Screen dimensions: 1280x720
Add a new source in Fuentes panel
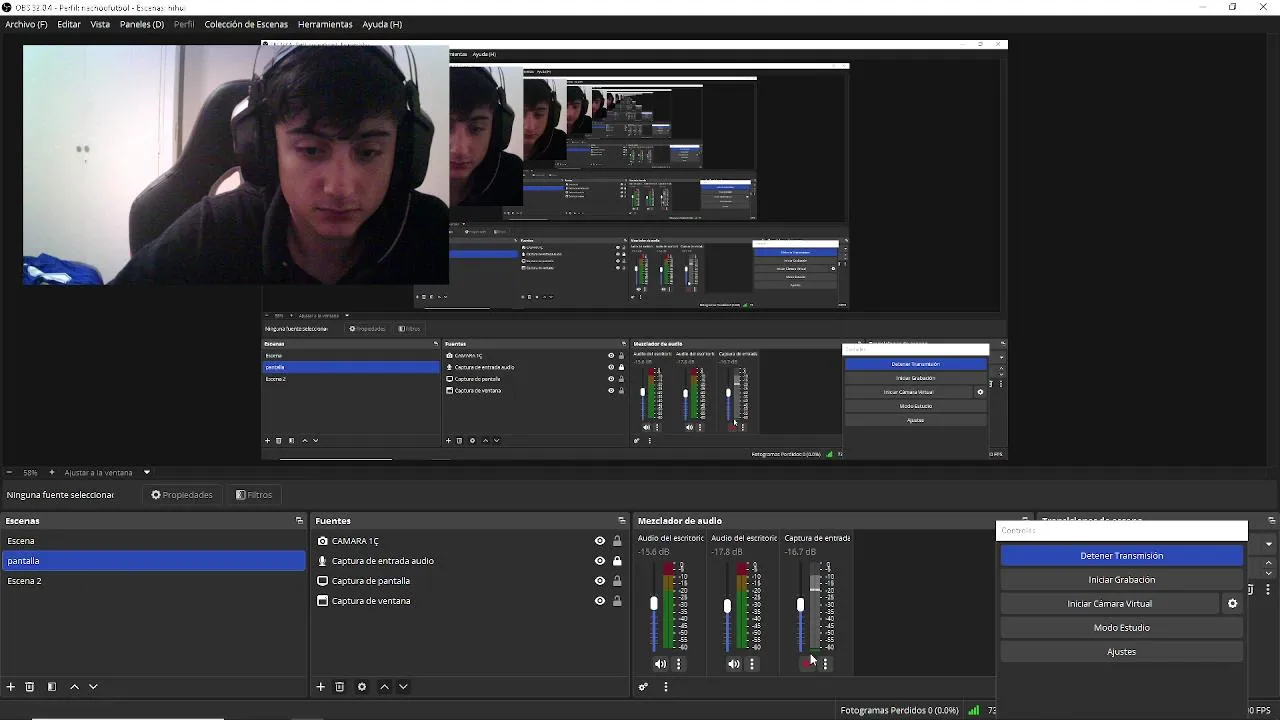tap(321, 687)
